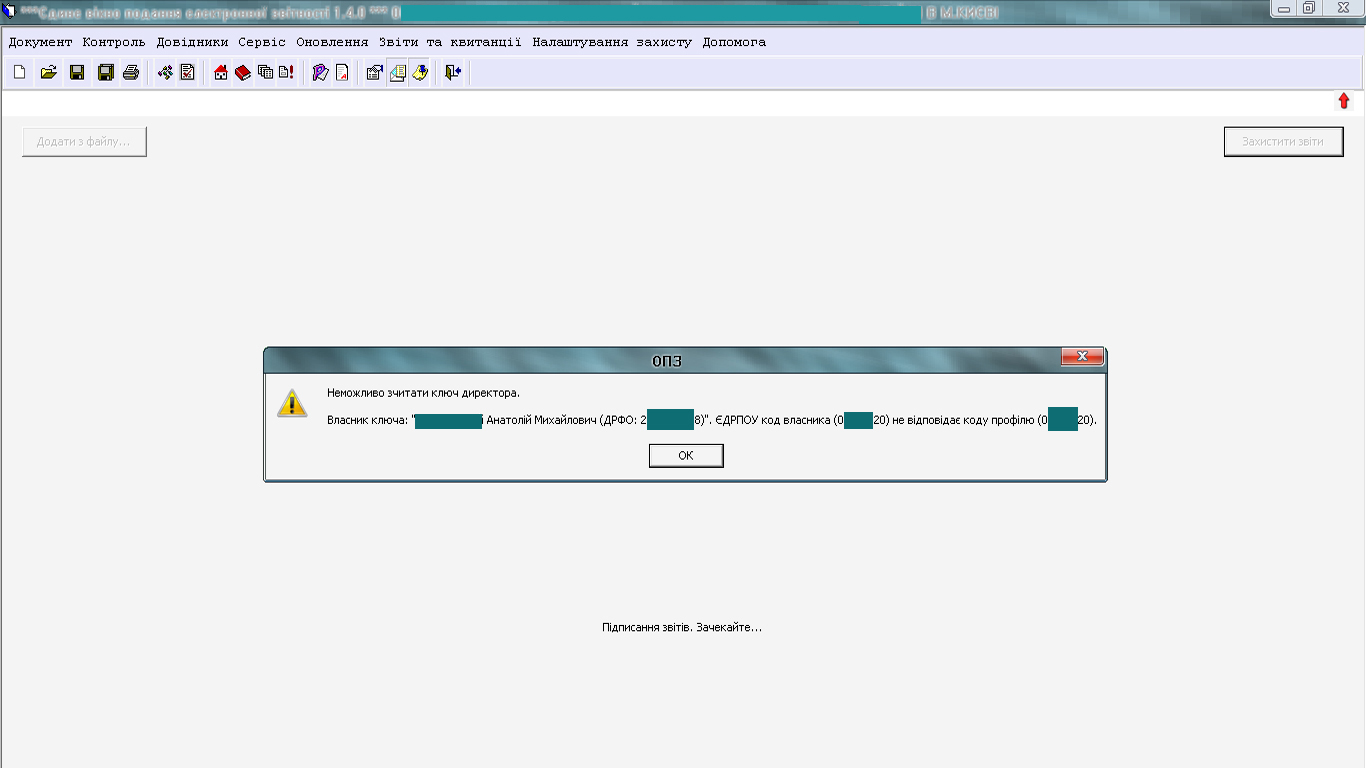Click the exit door icon in the toolbar
The image size is (1366, 768).
pyautogui.click(x=453, y=72)
